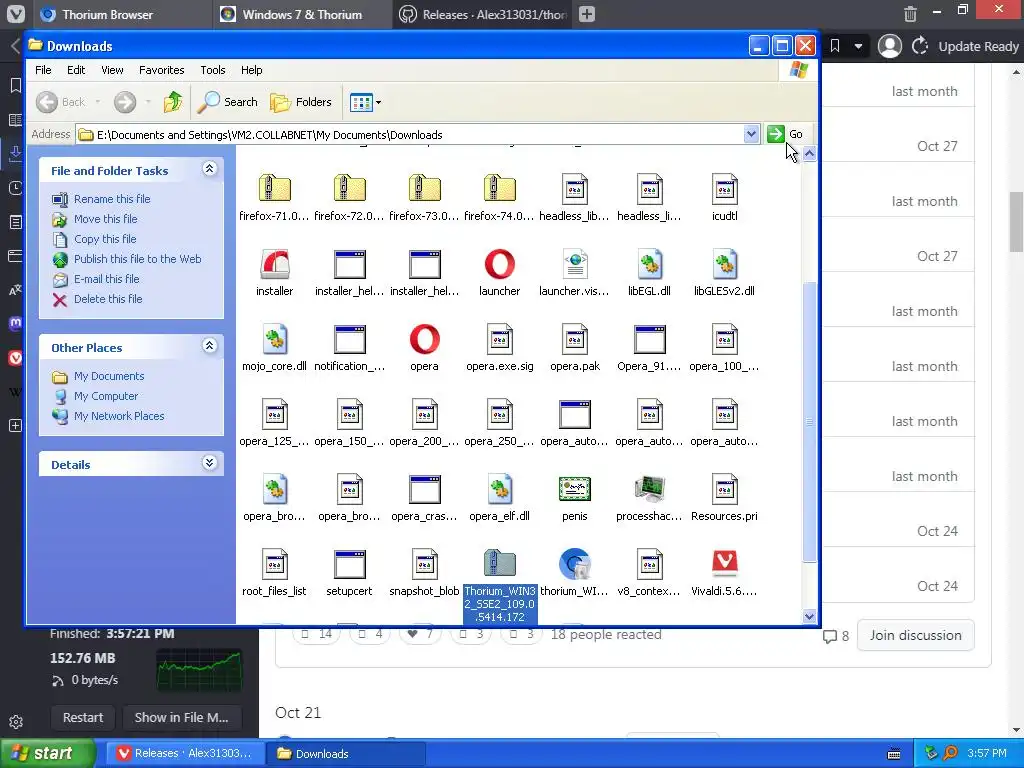Select the Opera launcher icon
Viewport: 1024px width, 768px height.
(x=500, y=264)
